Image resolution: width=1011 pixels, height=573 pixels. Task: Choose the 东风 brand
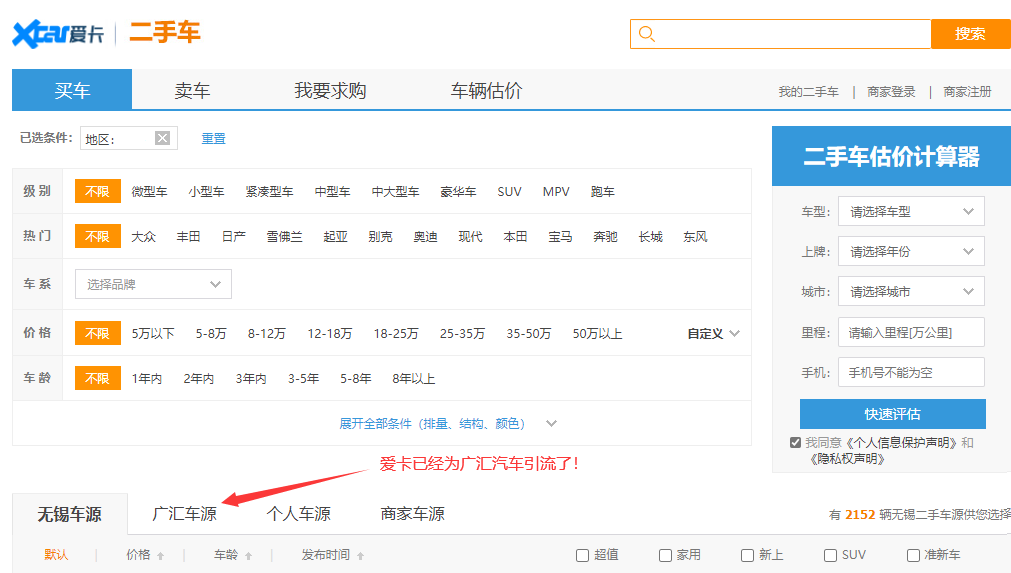(x=695, y=237)
